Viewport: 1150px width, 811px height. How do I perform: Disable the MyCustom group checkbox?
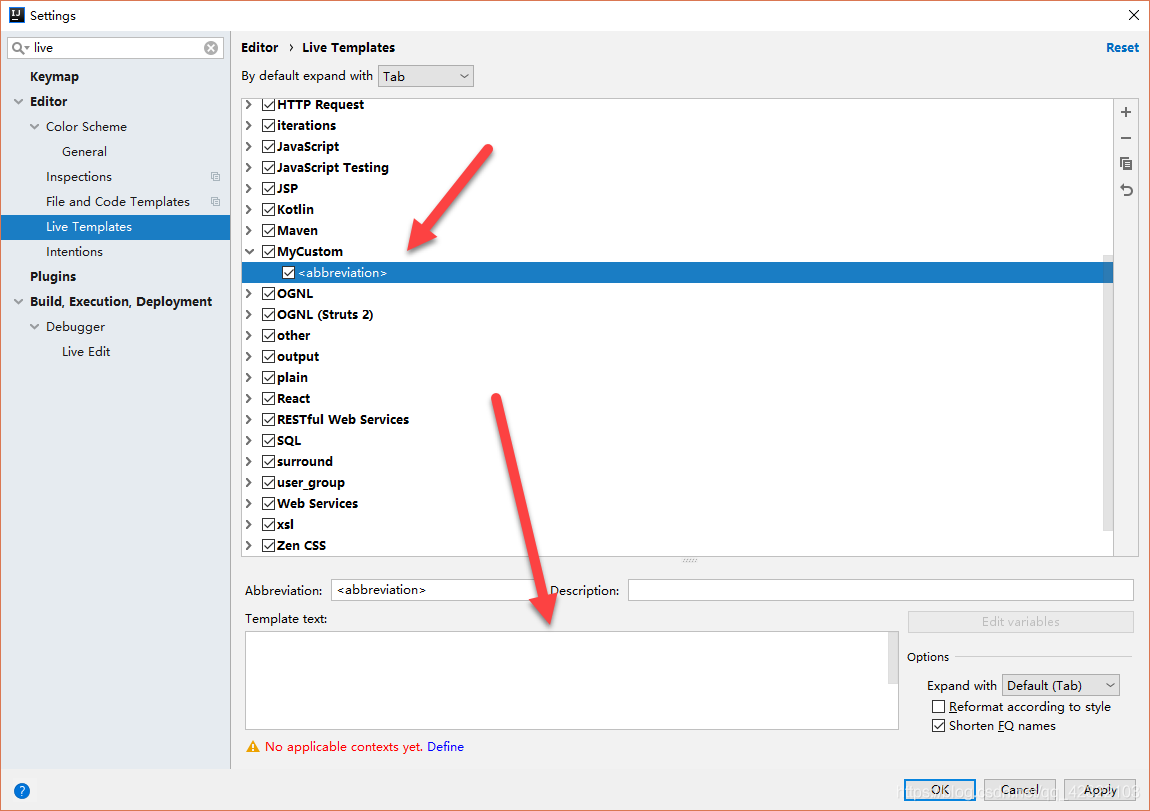(x=268, y=252)
